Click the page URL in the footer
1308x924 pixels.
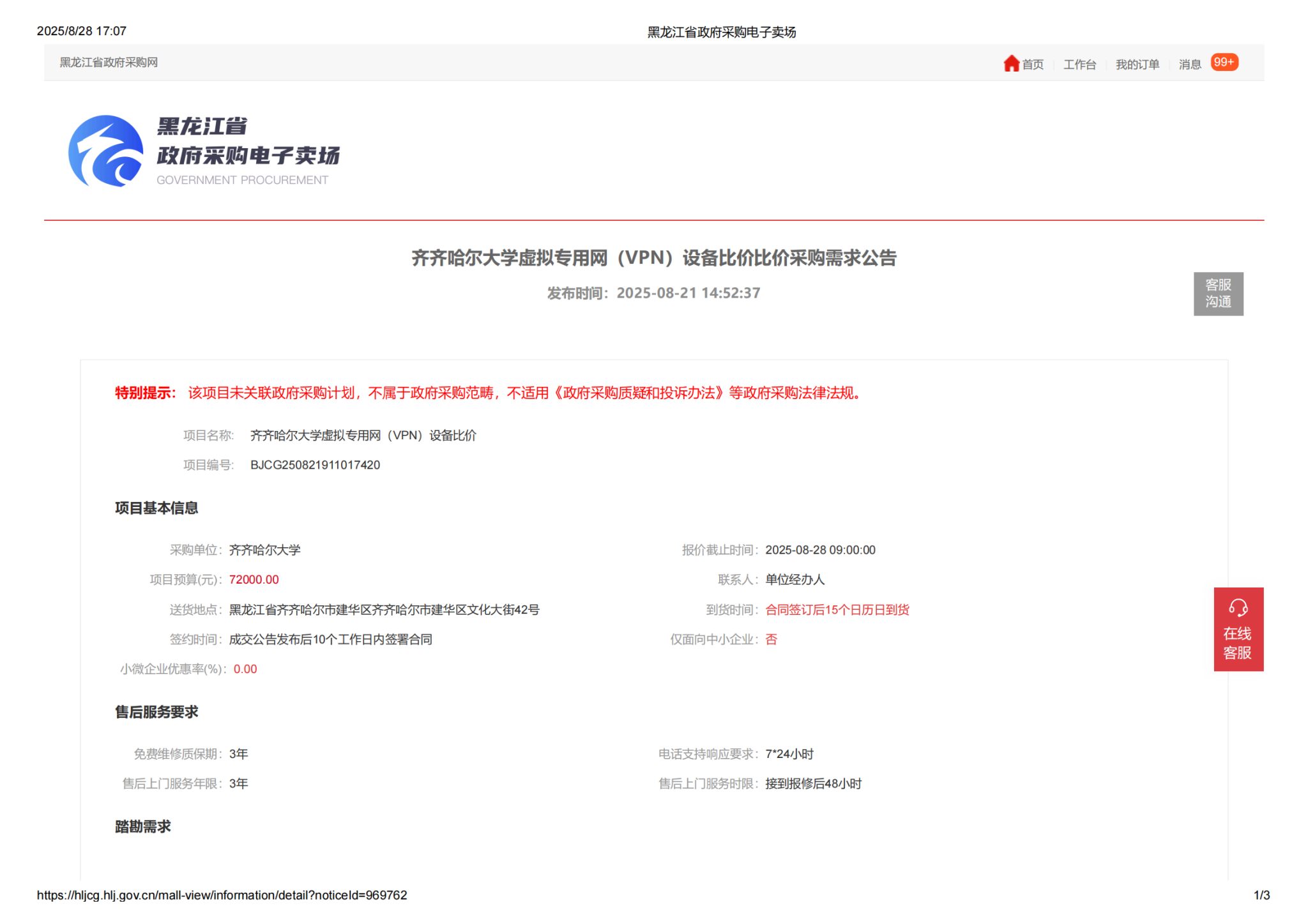pos(222,895)
